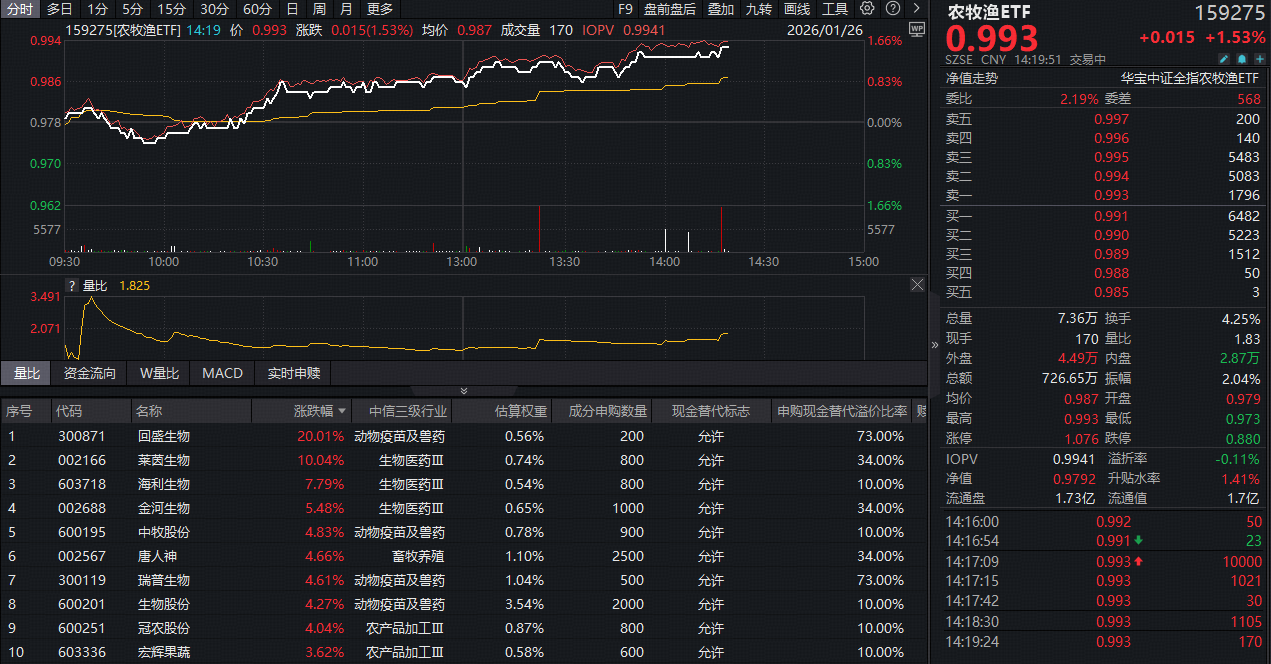Screen dimensions: 1271x664
Task: Switch to the MACD indicator tab
Action: (x=221, y=373)
